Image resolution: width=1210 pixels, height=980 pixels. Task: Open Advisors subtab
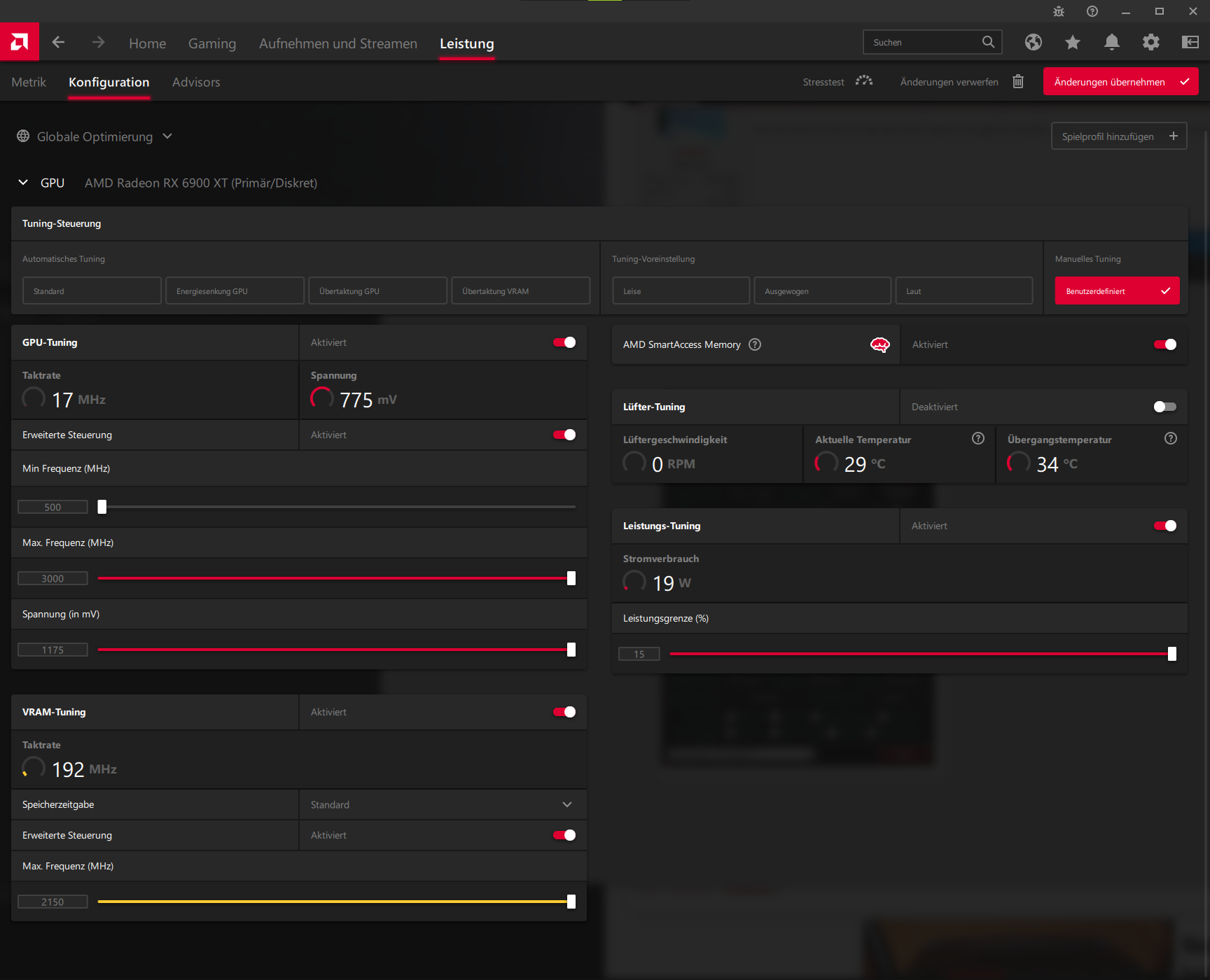[x=196, y=83]
